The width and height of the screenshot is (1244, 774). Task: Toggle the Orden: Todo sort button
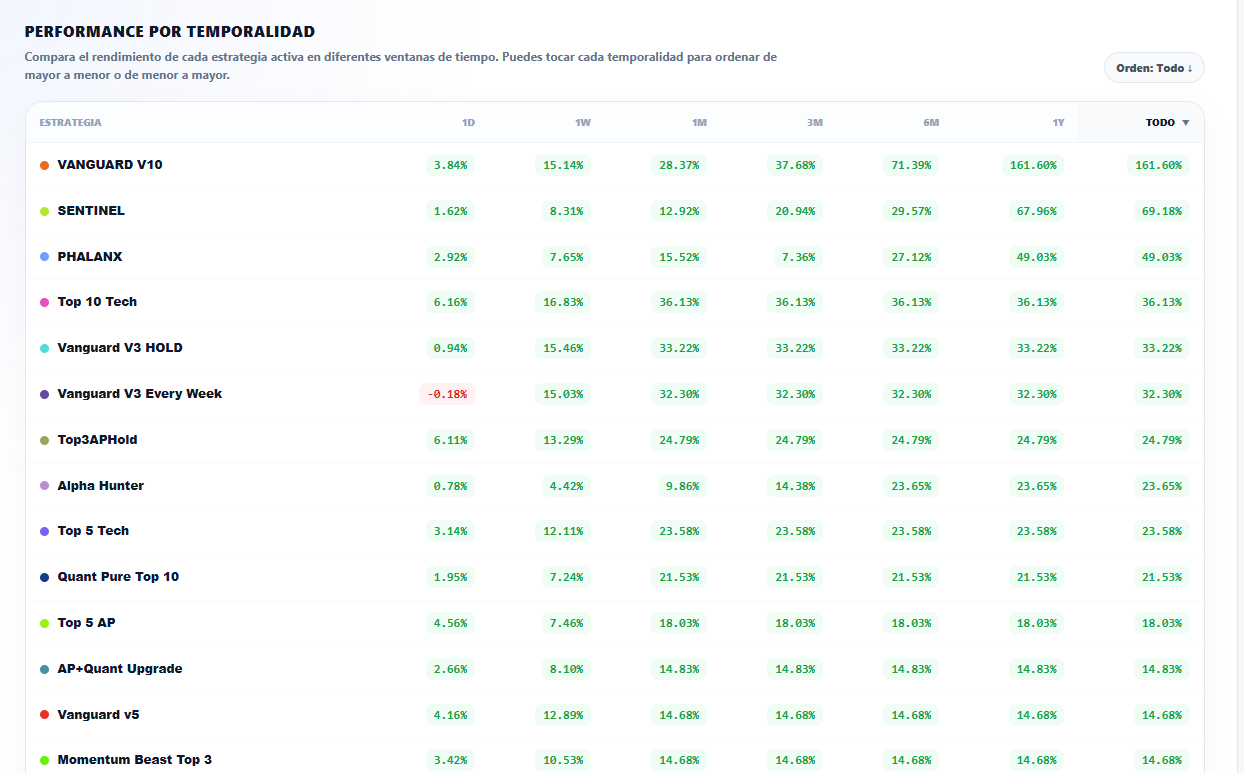tap(1154, 68)
